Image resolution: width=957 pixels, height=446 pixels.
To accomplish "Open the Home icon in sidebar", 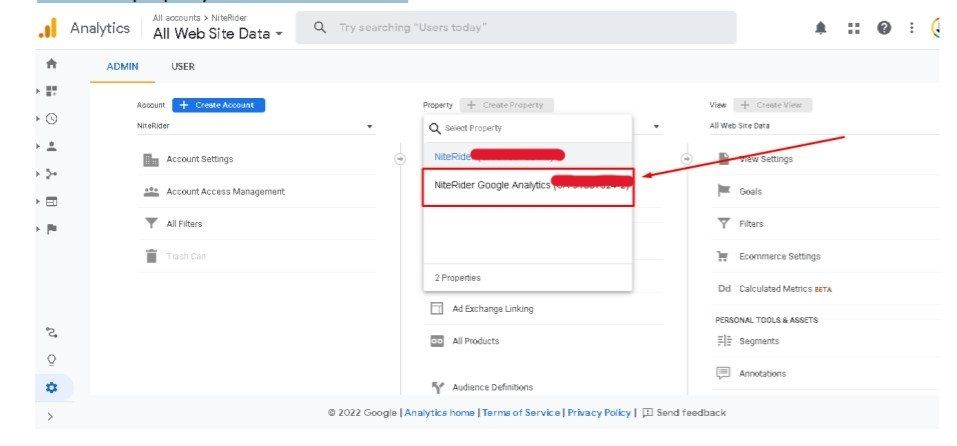I will pos(52,63).
